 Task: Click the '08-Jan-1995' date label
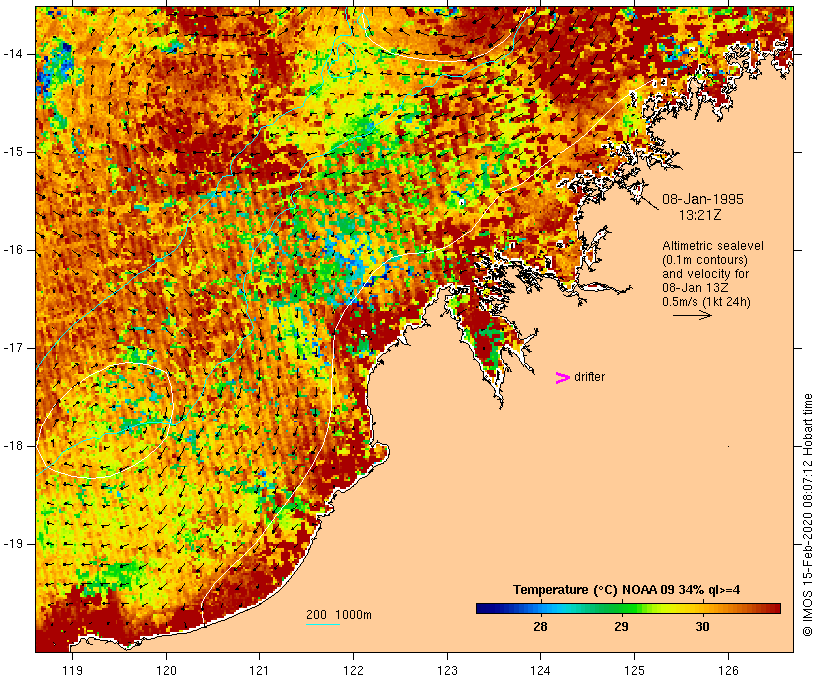click(x=703, y=199)
